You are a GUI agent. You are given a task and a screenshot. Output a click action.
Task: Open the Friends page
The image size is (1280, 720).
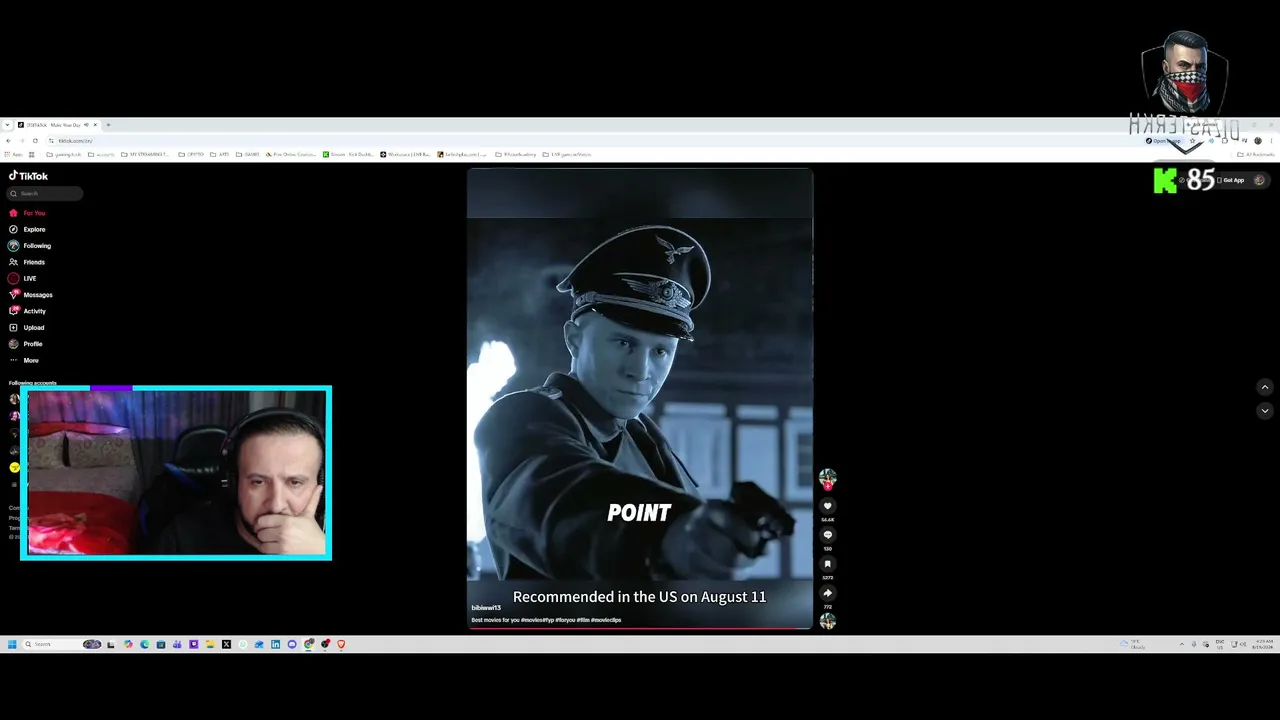coord(28,262)
